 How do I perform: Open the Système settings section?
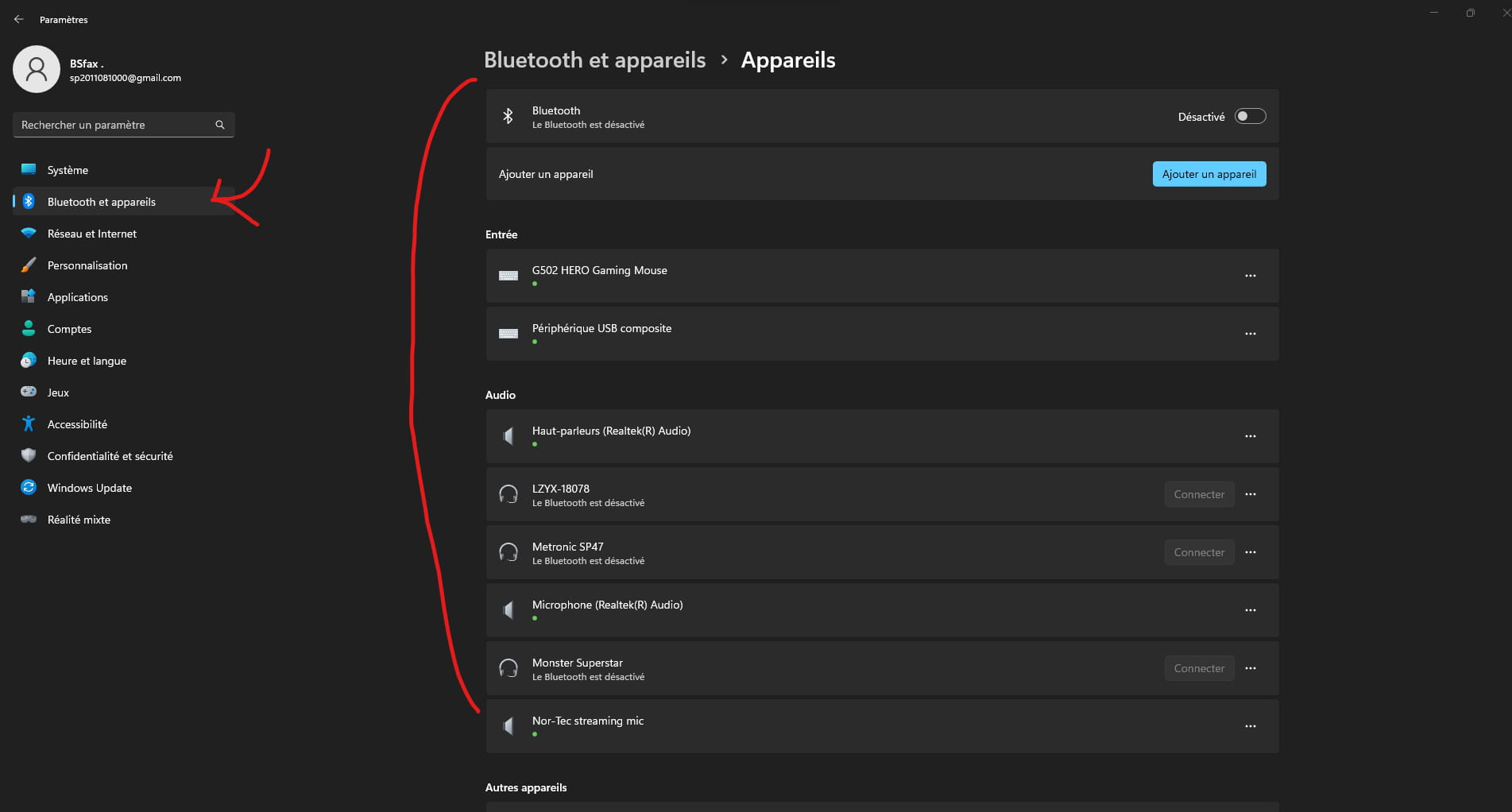pos(68,170)
